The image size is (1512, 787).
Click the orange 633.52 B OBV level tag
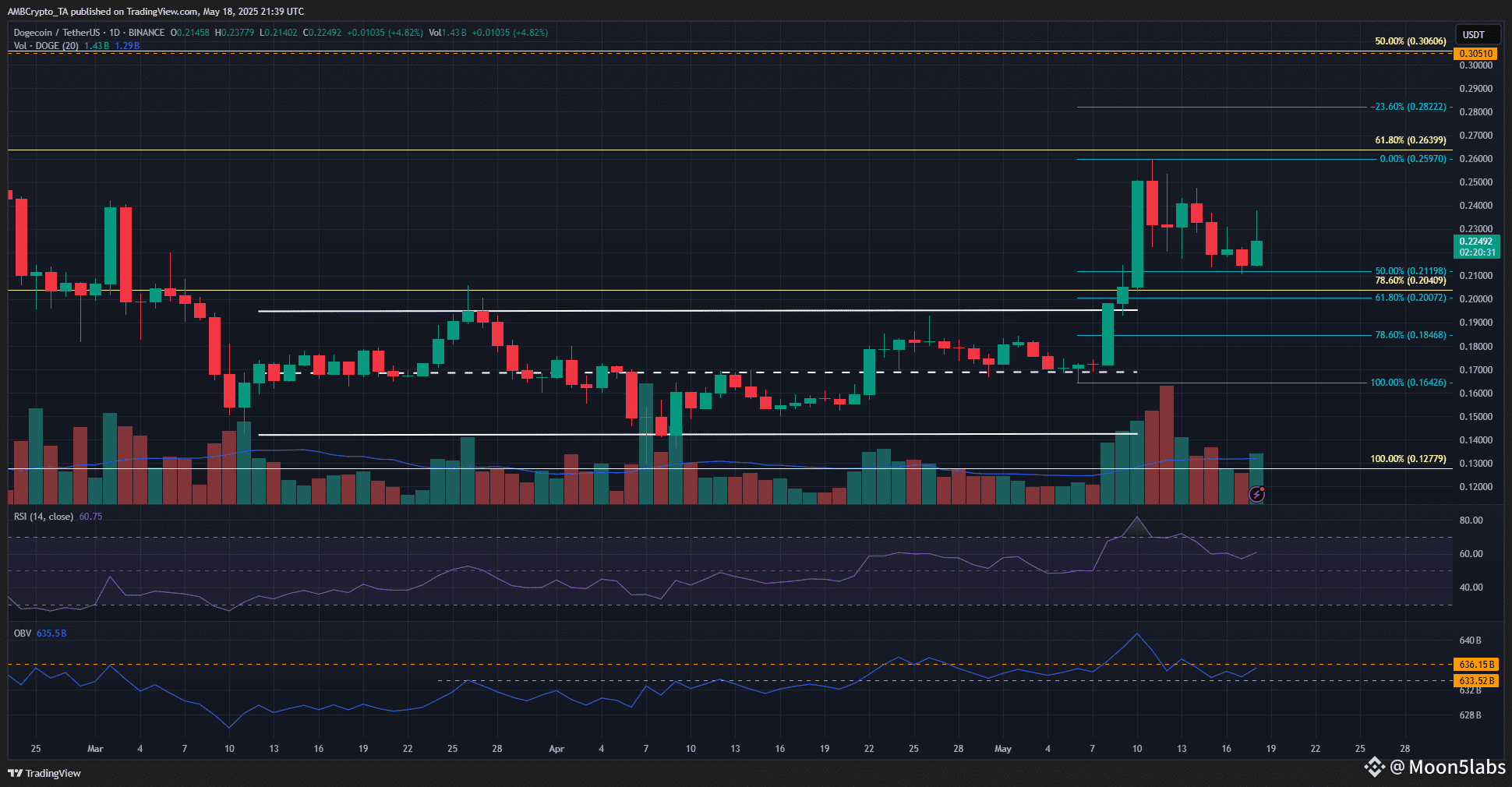click(x=1477, y=681)
